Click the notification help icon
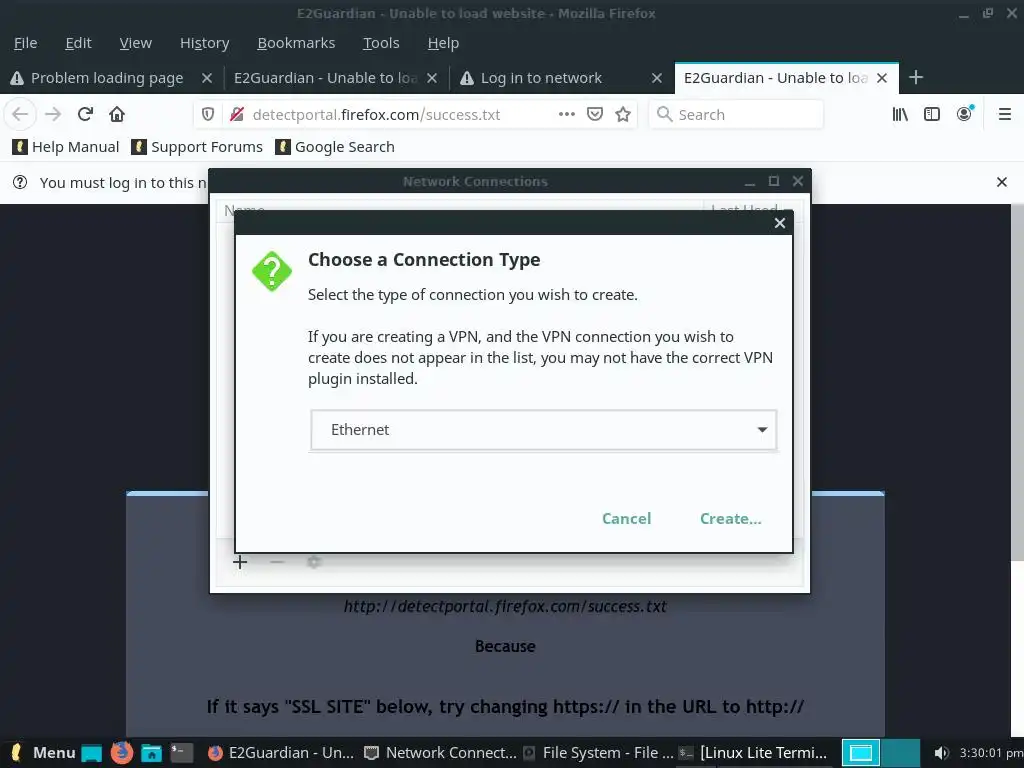Screen dimensions: 1024x768 (20, 182)
